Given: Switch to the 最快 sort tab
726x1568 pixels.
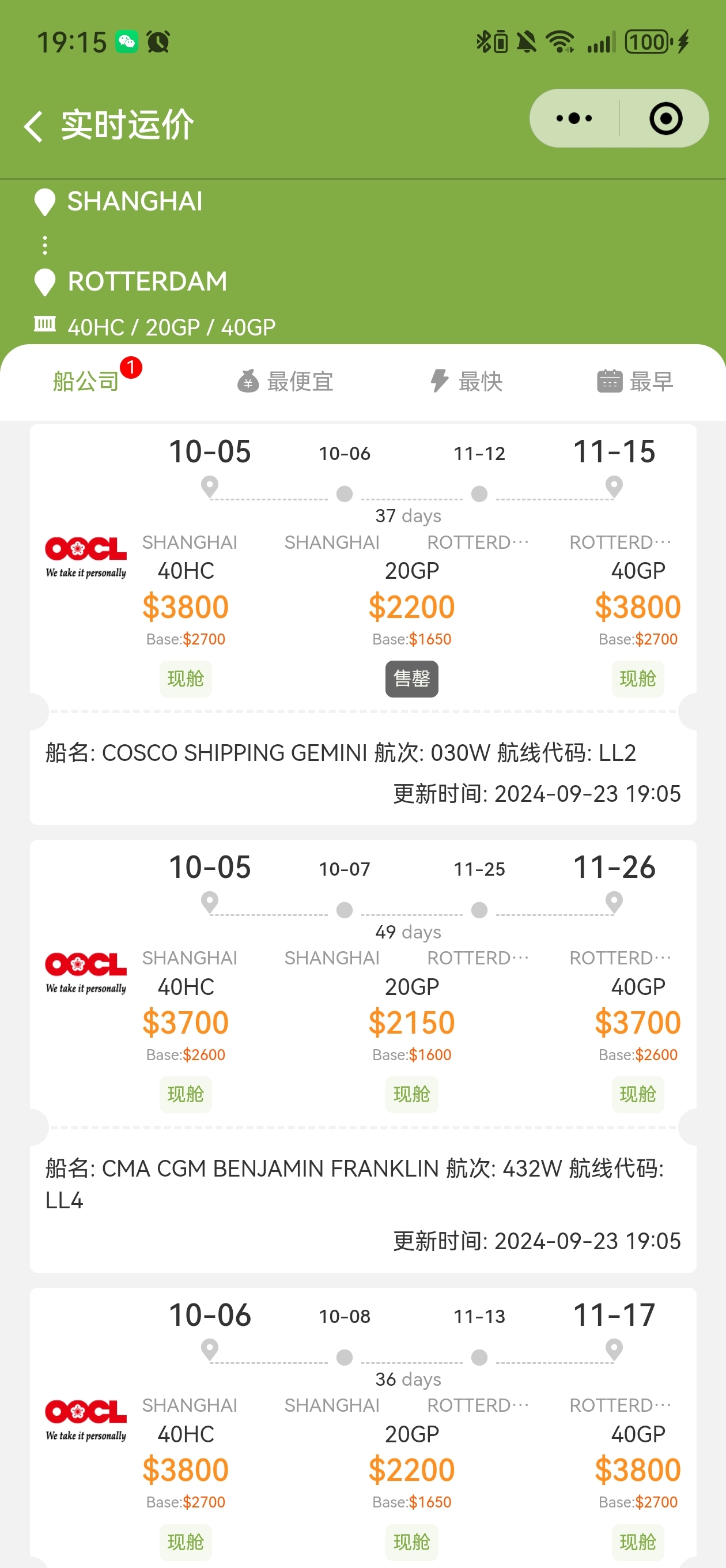Looking at the screenshot, I should (x=466, y=382).
